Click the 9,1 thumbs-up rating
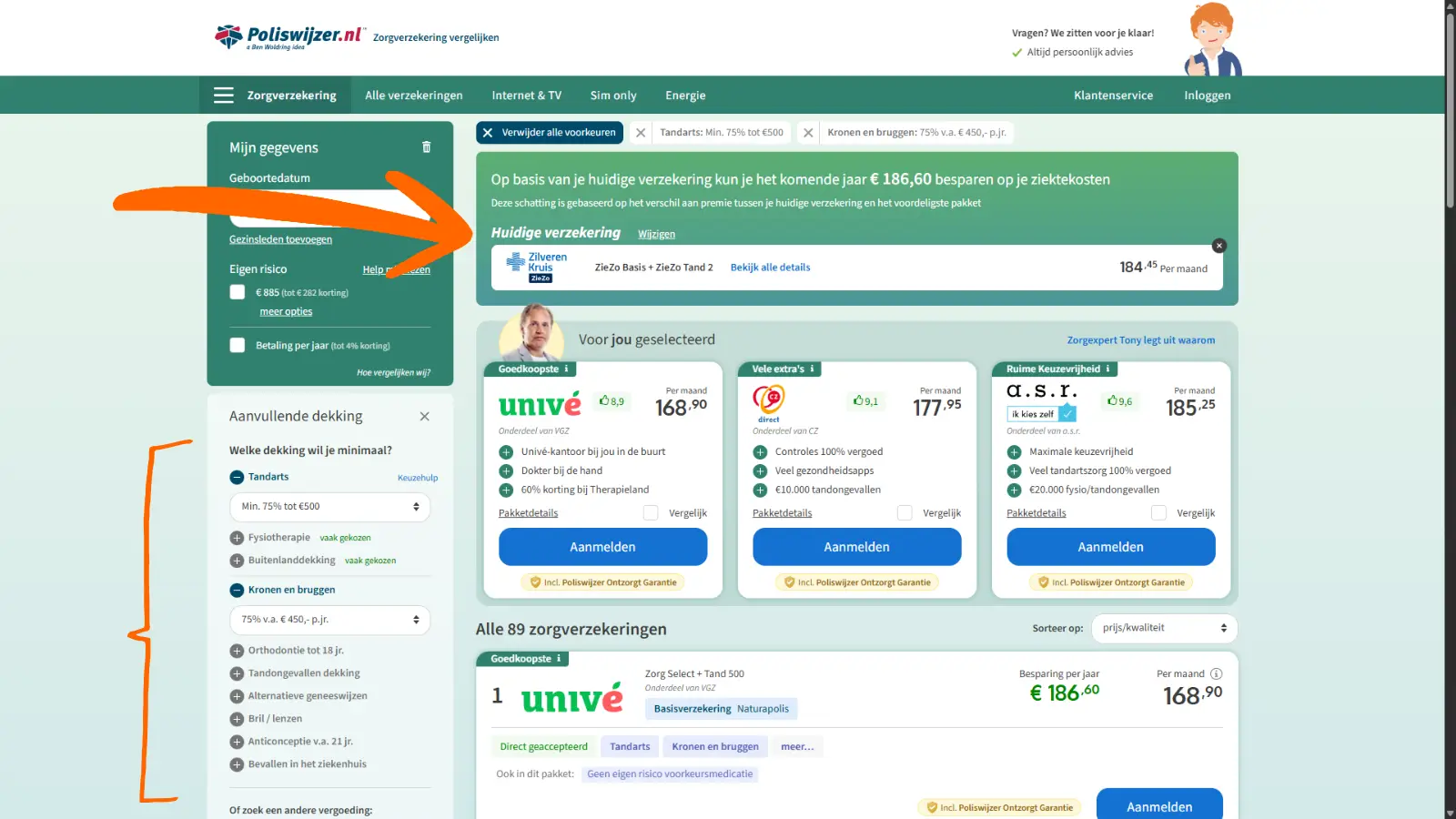The width and height of the screenshot is (1456, 819). tap(865, 401)
